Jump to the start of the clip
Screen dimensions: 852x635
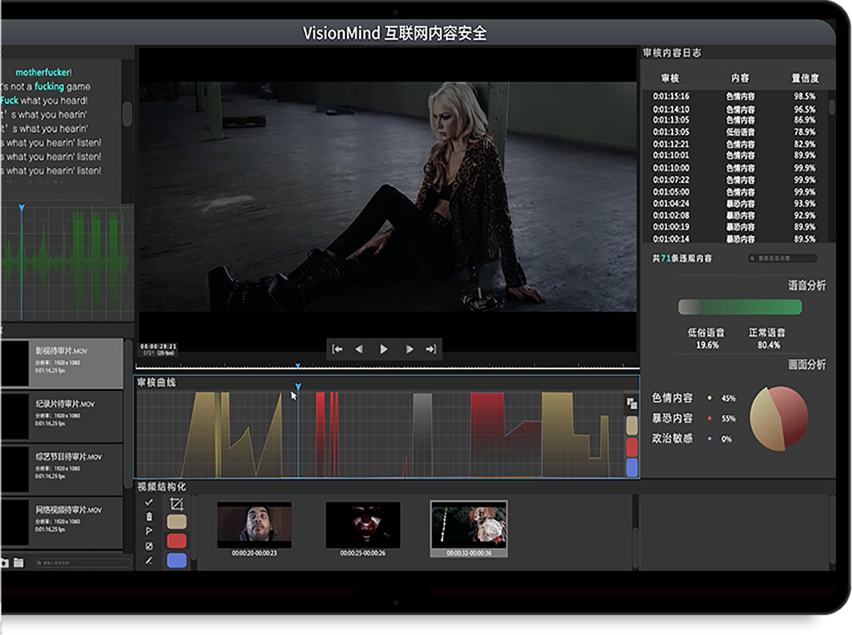click(338, 349)
